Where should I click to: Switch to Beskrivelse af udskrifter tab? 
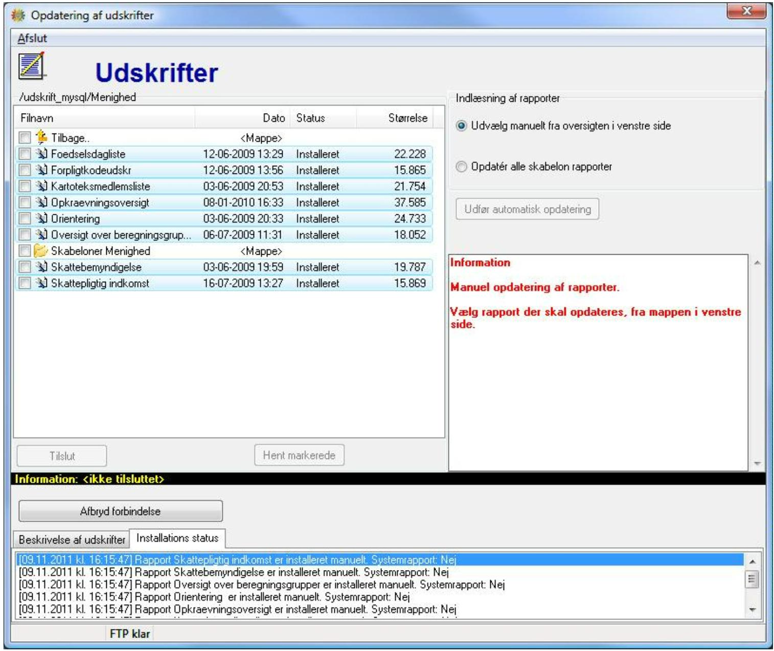(72, 539)
